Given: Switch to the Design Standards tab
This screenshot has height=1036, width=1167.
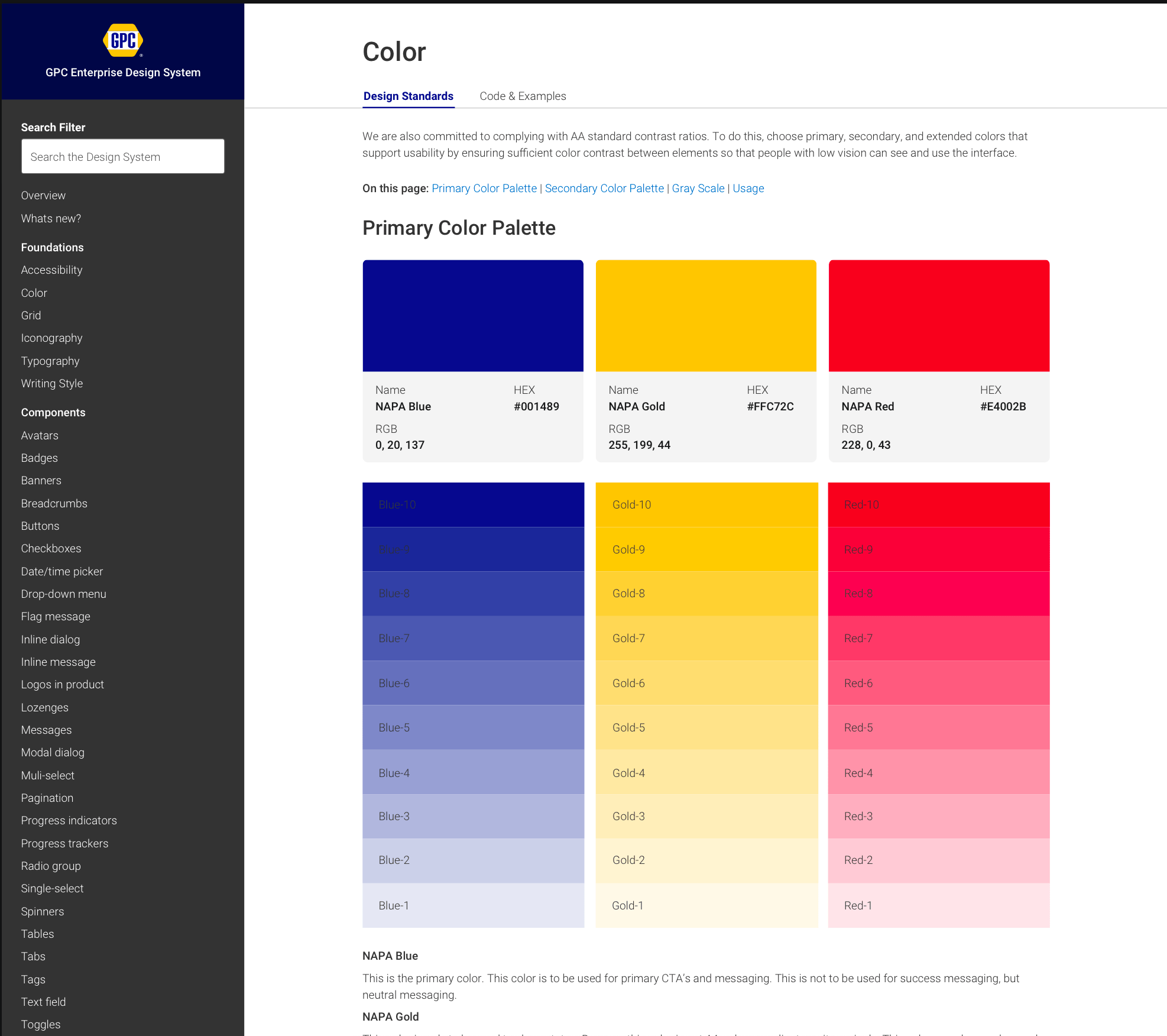Looking at the screenshot, I should [x=409, y=96].
